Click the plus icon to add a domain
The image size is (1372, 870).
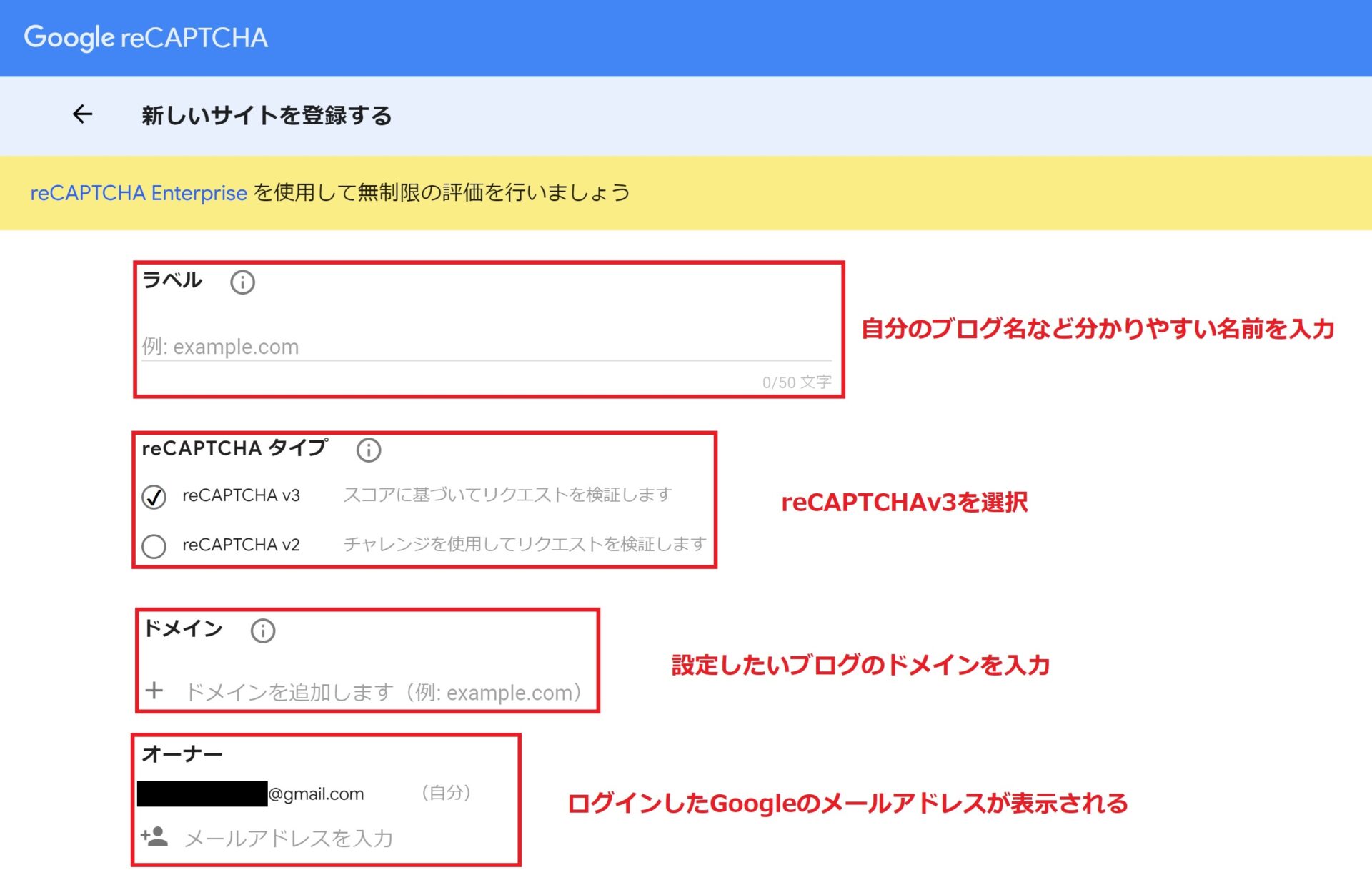[x=154, y=691]
